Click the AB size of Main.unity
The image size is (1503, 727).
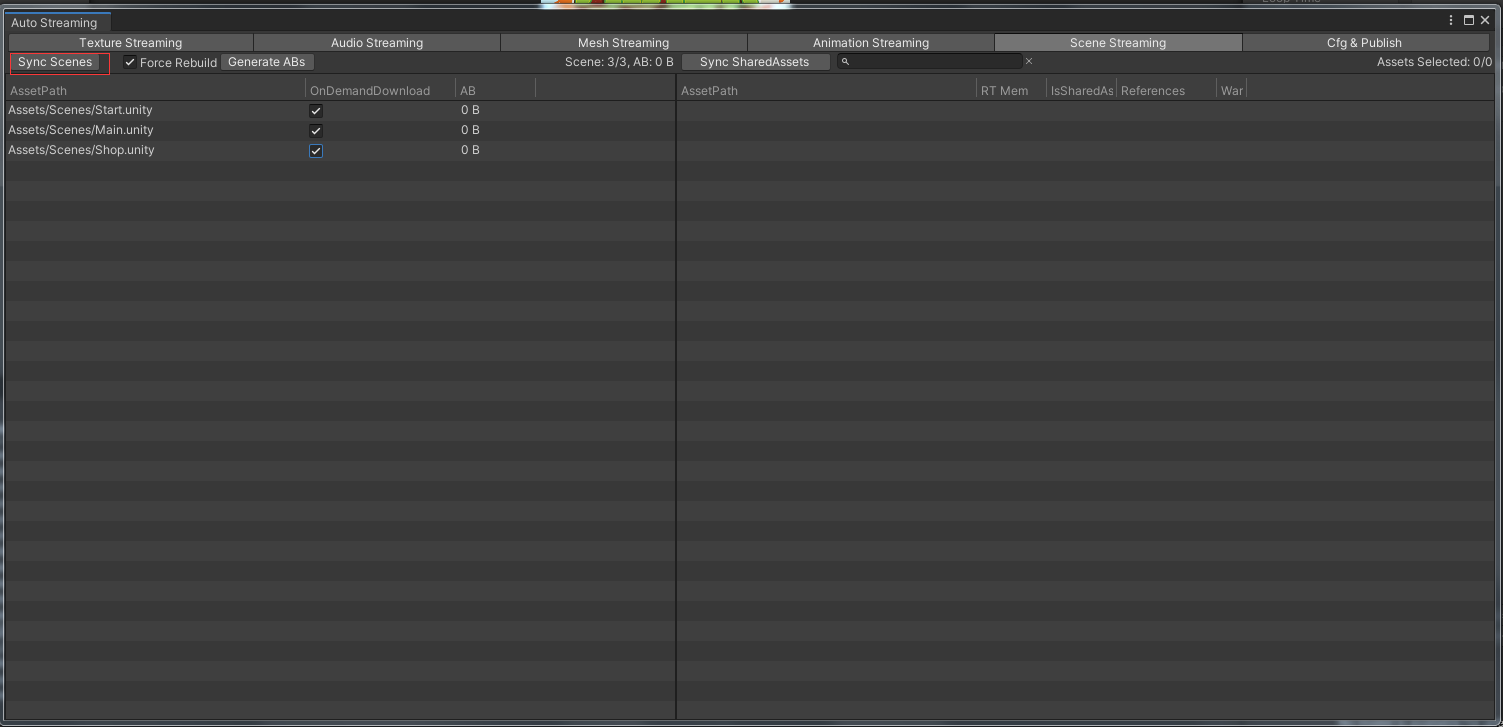470,130
